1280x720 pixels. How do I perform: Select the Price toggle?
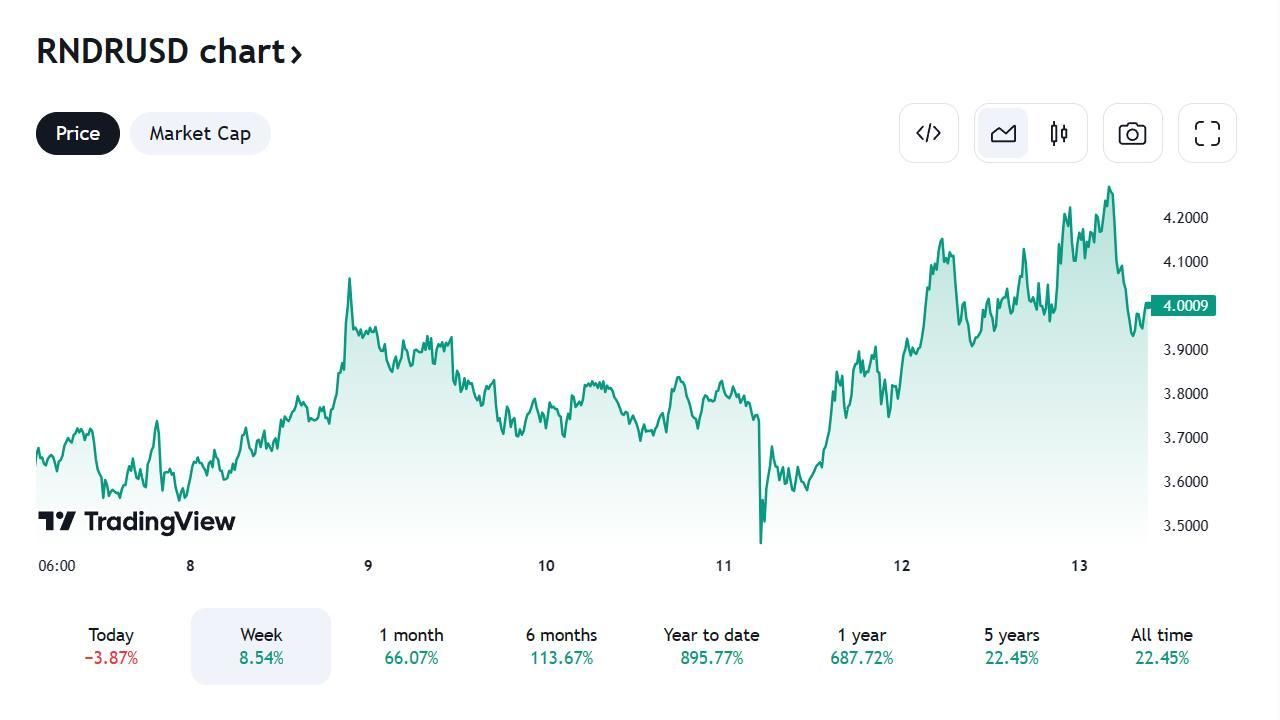point(78,133)
